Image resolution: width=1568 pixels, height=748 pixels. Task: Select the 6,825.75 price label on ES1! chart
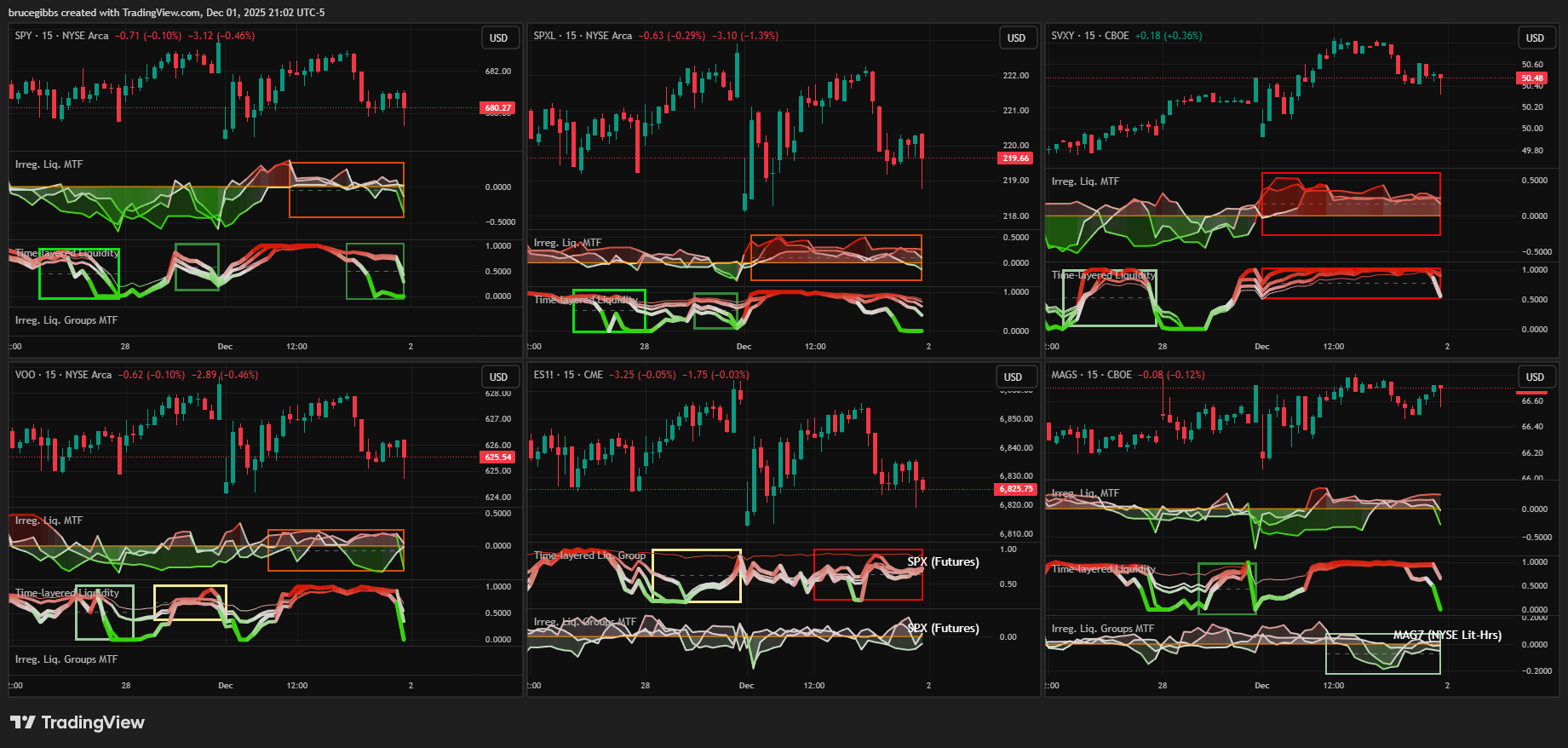[1015, 489]
